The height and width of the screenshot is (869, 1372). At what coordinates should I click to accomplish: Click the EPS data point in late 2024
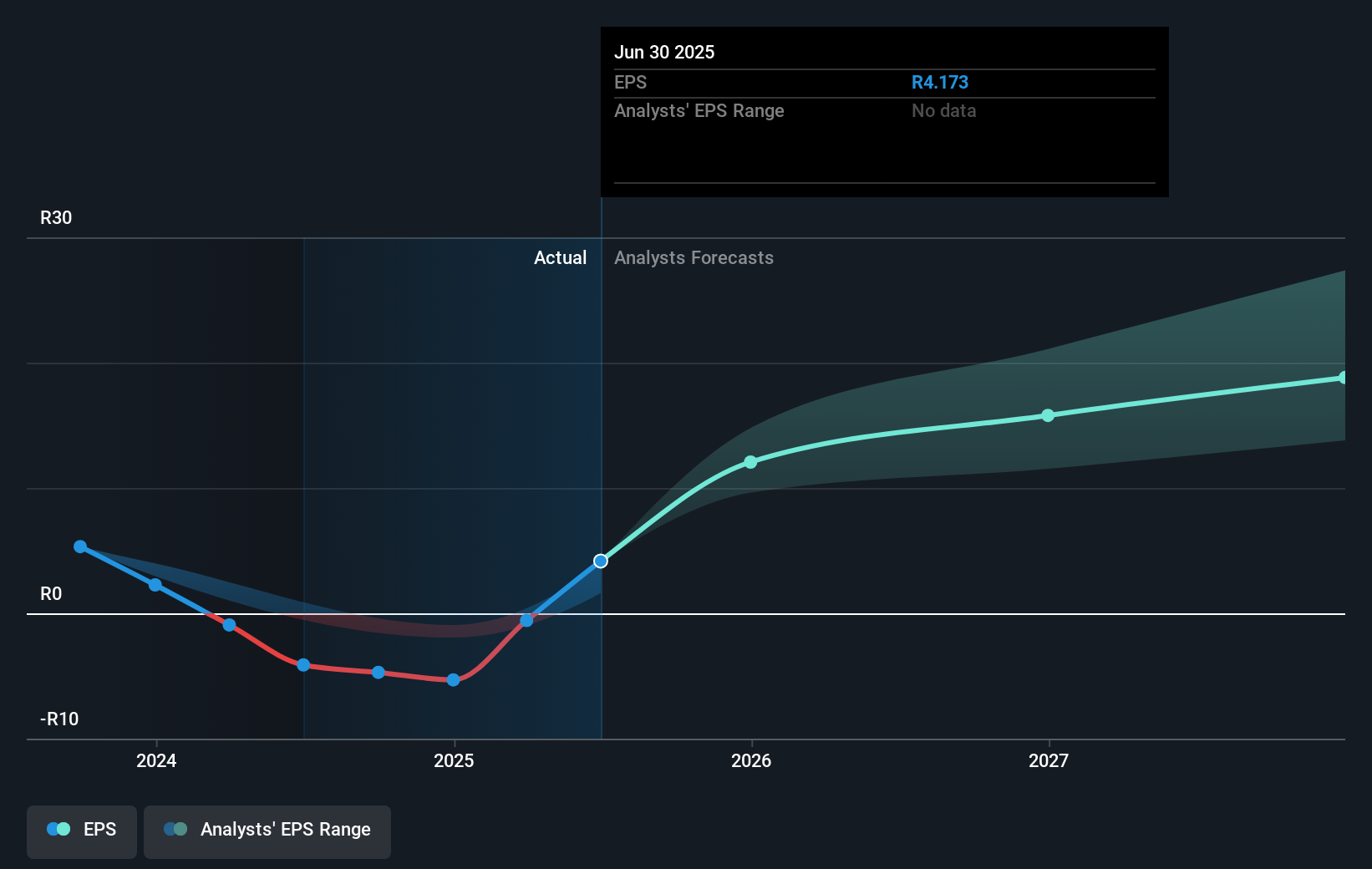379,673
